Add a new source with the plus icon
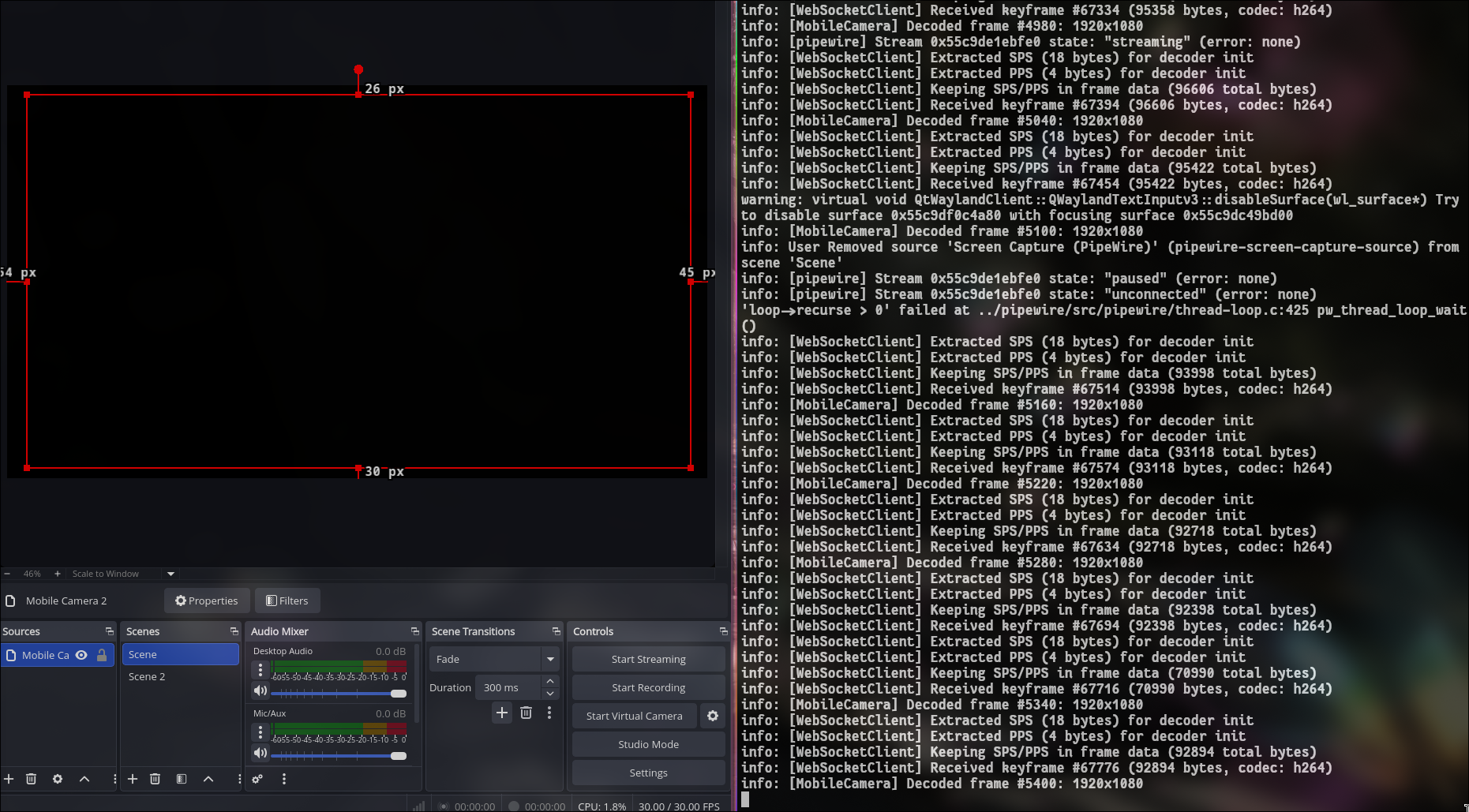This screenshot has height=812, width=1469. tap(9, 779)
